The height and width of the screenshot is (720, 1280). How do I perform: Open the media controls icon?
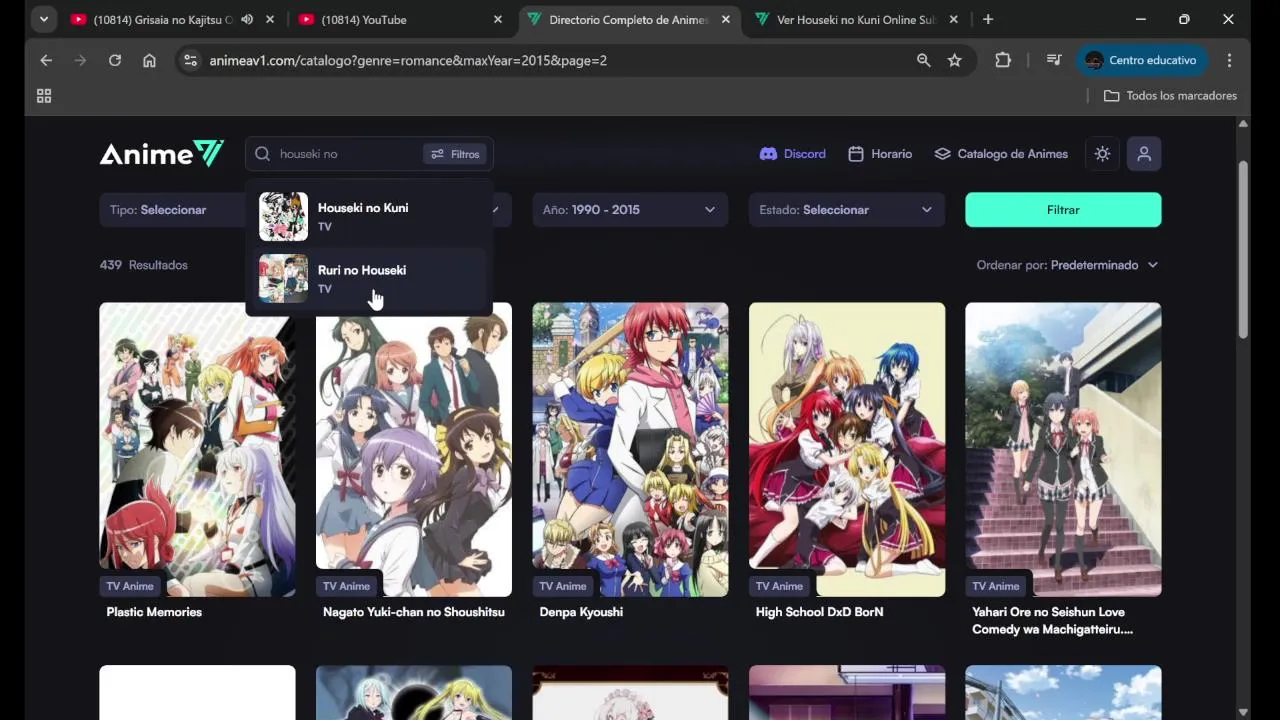pos(1054,60)
